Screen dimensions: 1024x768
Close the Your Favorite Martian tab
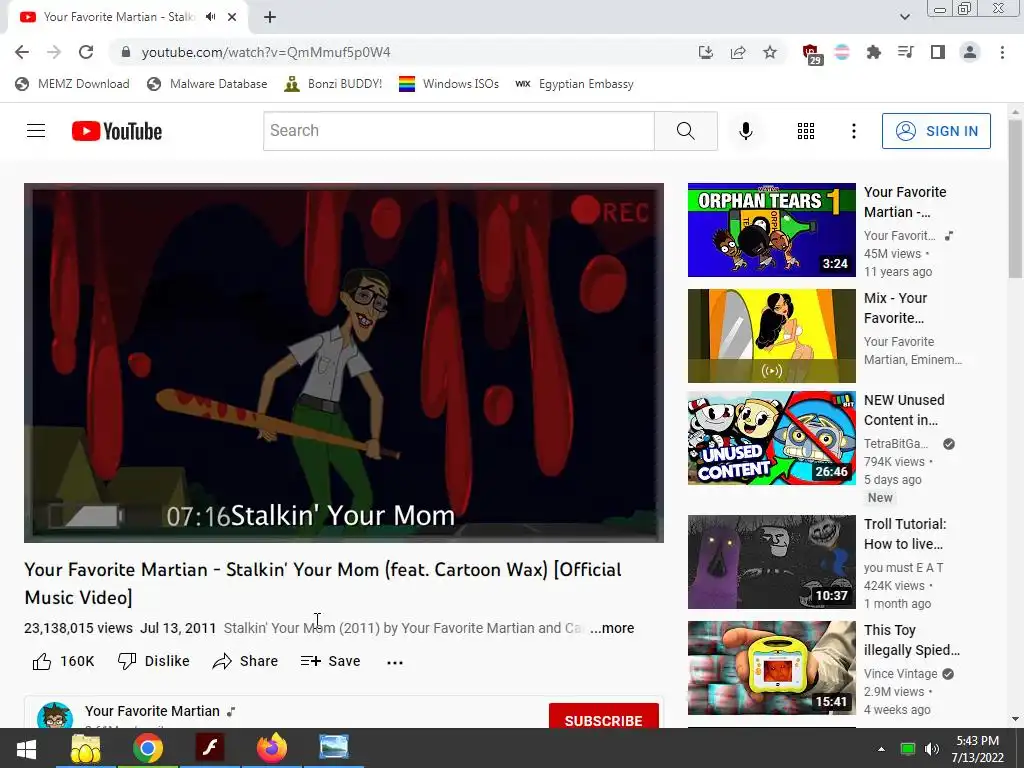point(232,17)
